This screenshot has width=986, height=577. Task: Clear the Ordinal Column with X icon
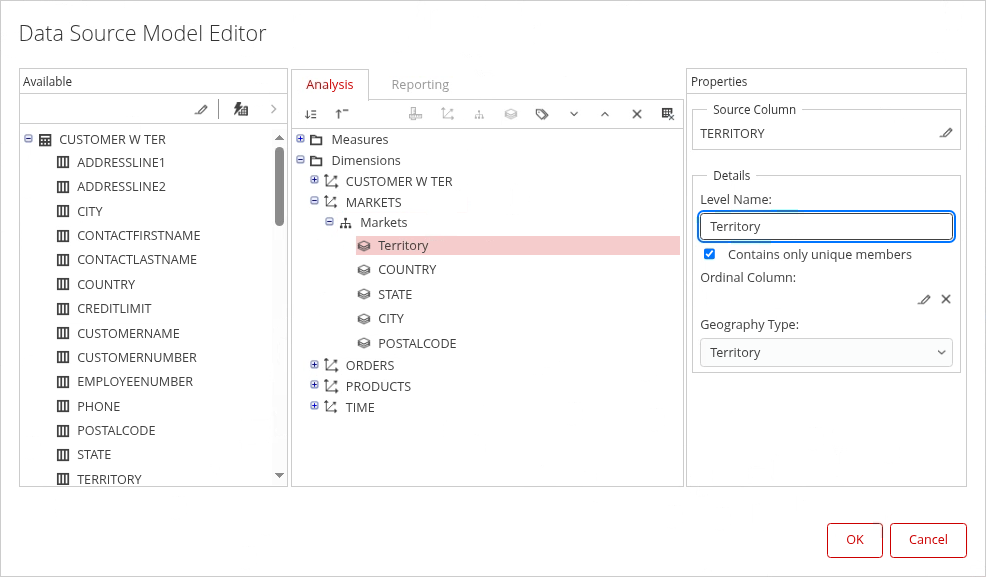coord(946,299)
